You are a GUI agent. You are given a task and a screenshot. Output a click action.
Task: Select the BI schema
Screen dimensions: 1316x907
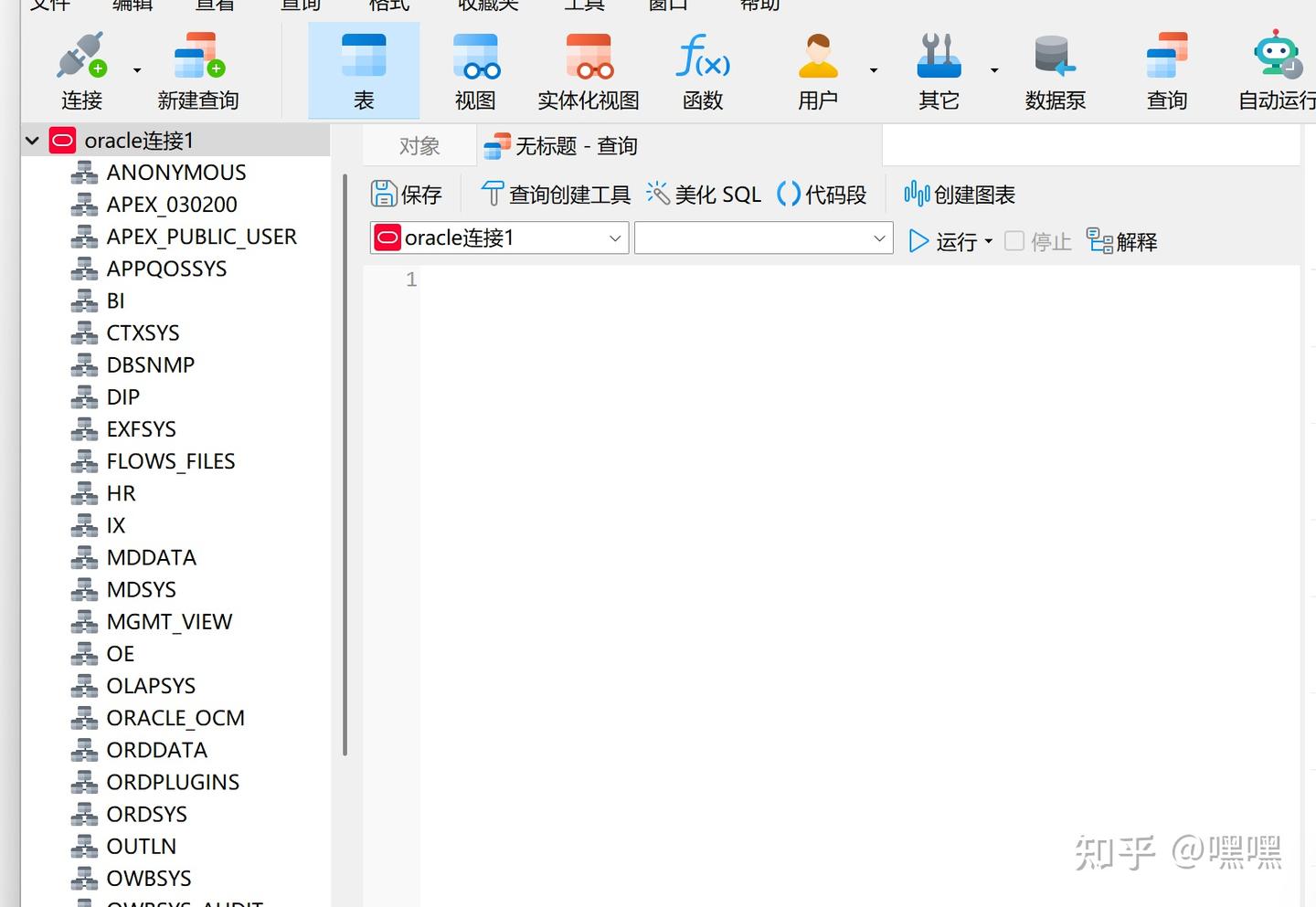[x=115, y=301]
